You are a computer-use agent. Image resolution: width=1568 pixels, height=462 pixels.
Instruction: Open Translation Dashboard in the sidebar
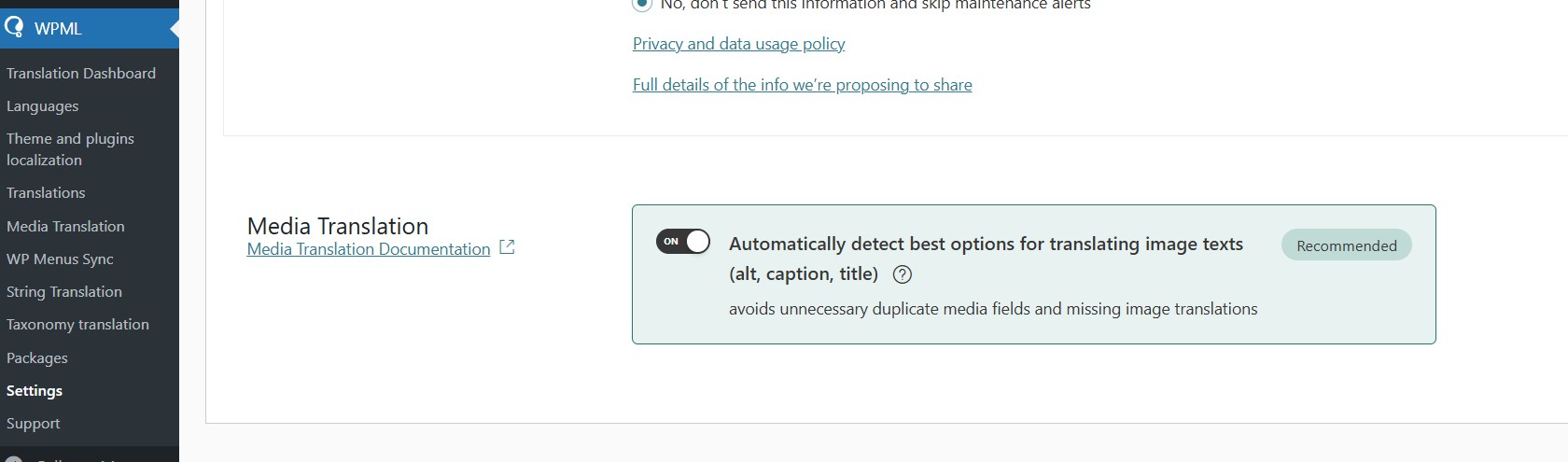pyautogui.click(x=81, y=73)
